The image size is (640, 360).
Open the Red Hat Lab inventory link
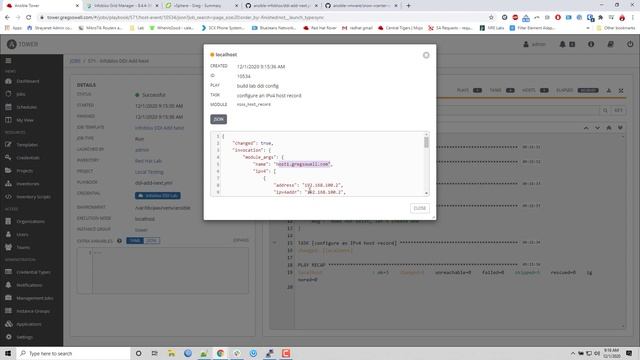[149, 161]
